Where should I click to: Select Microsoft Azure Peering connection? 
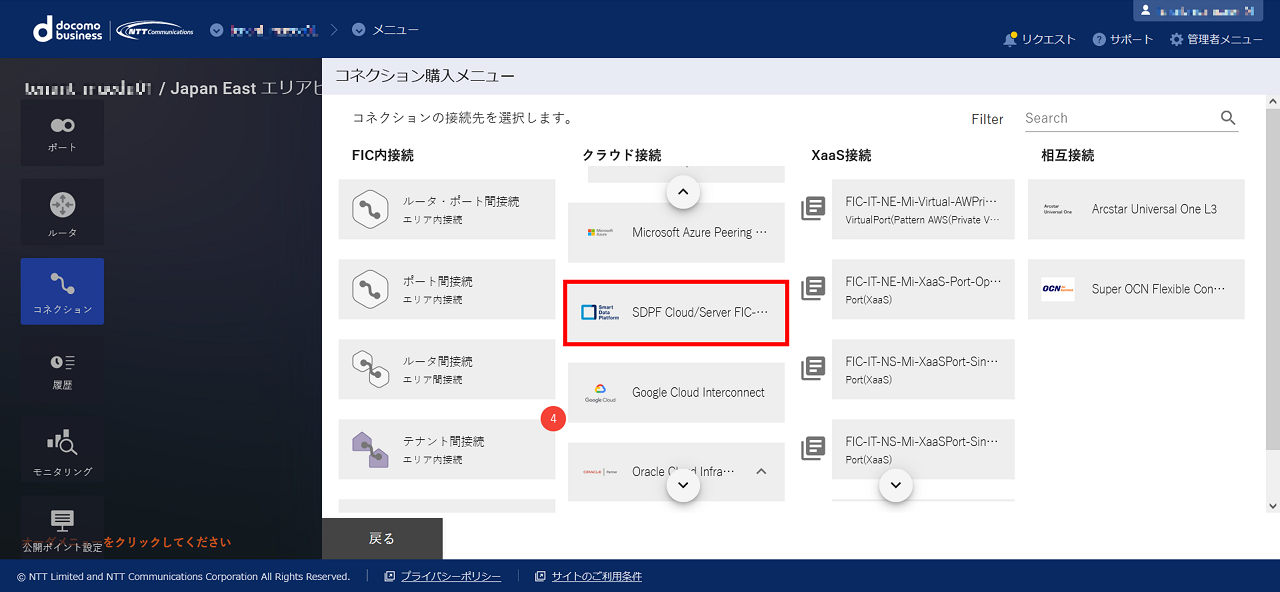tap(676, 232)
